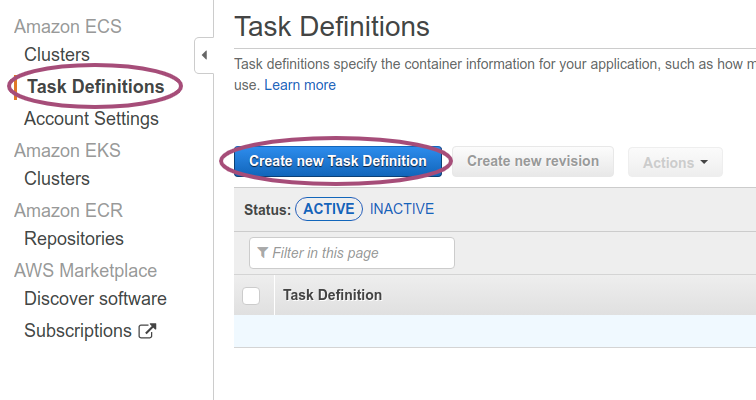The image size is (756, 400).
Task: Click the filter funnel icon
Action: (x=262, y=253)
